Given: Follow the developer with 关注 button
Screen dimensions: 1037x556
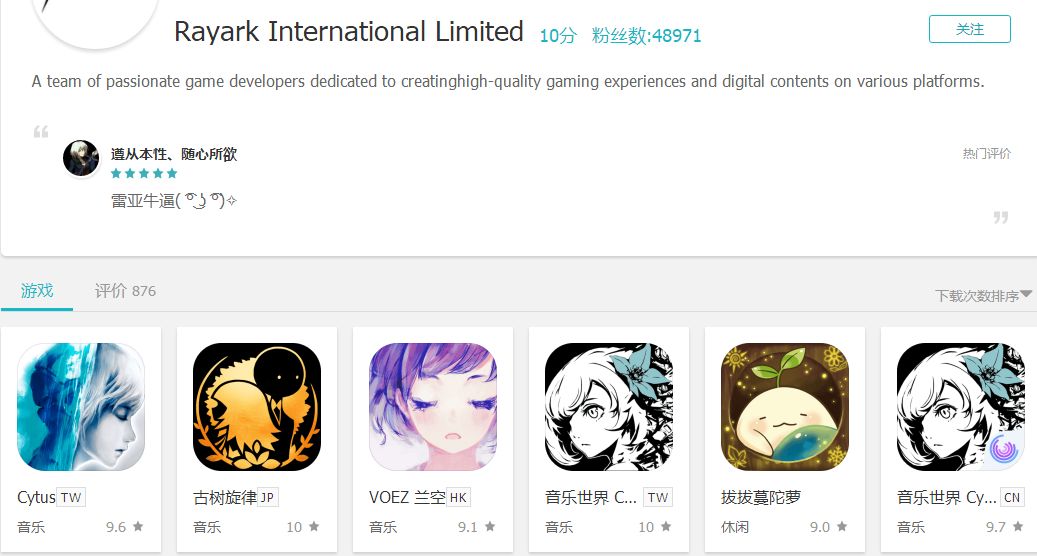Looking at the screenshot, I should (970, 29).
